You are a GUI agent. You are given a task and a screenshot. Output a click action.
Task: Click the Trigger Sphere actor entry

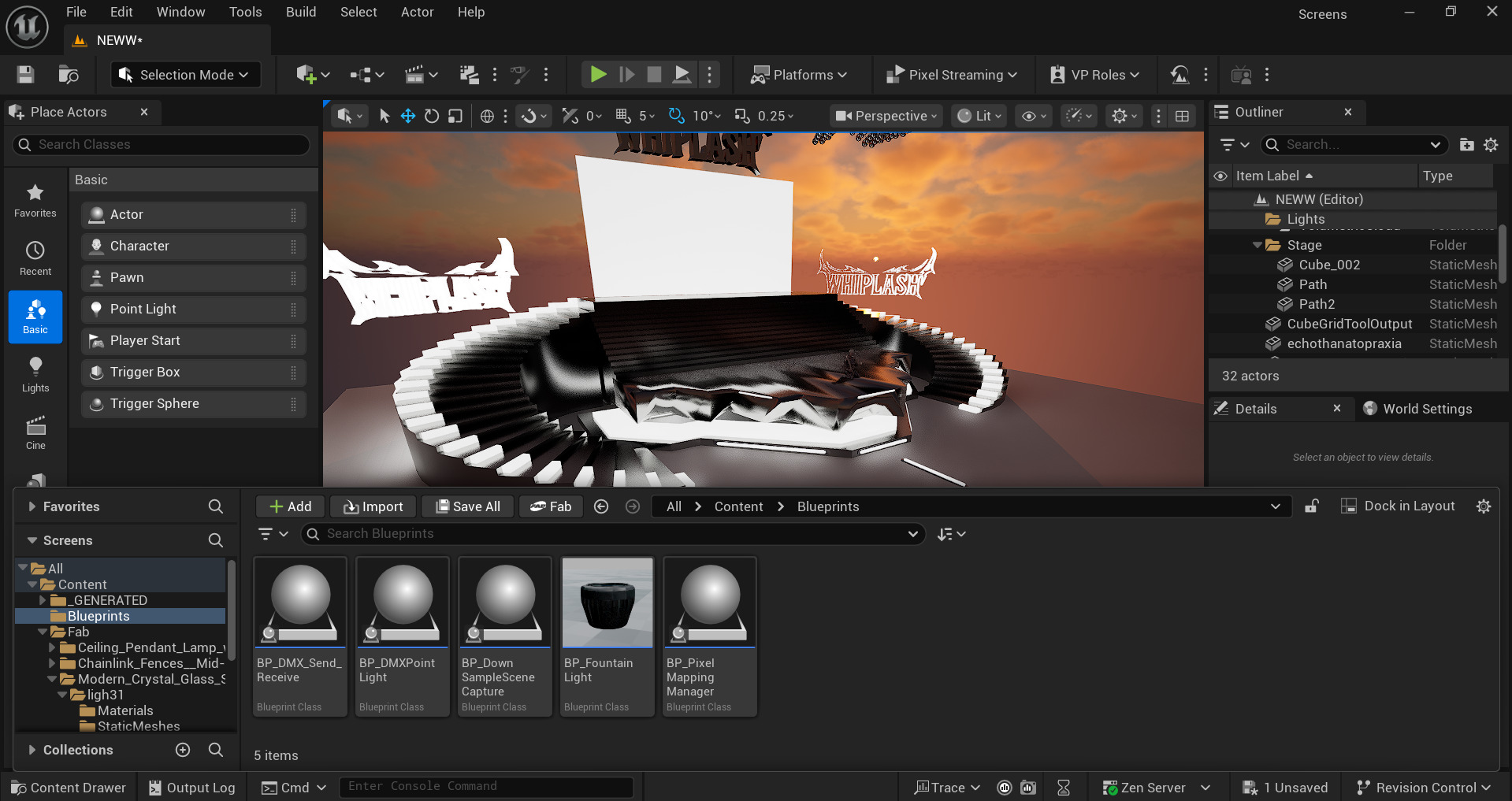[x=193, y=403]
